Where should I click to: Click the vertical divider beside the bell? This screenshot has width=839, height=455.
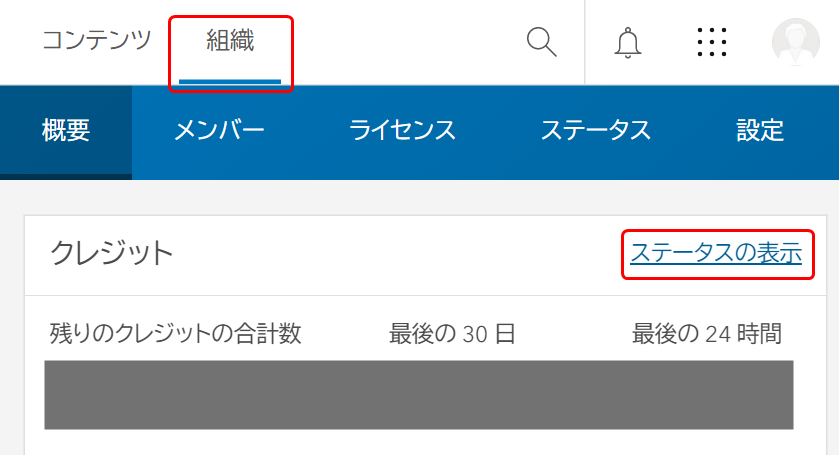tap(585, 42)
